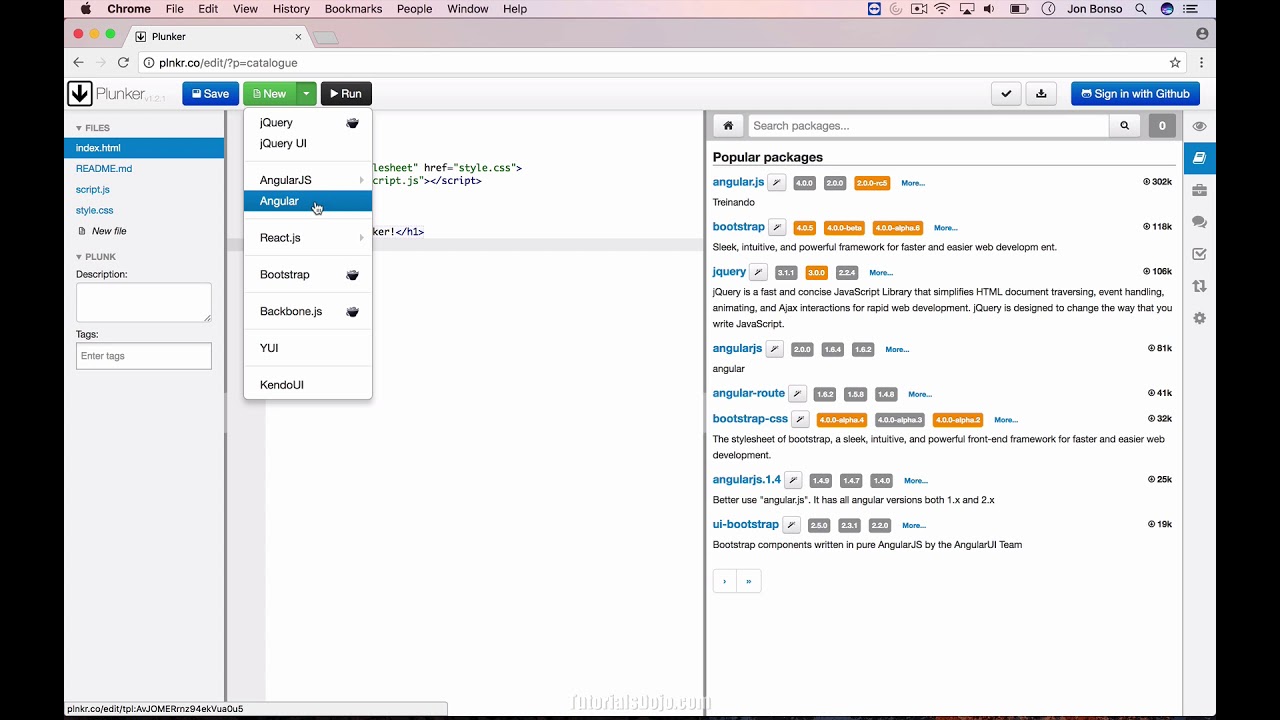Collapse the PLUNK section

click(x=96, y=257)
